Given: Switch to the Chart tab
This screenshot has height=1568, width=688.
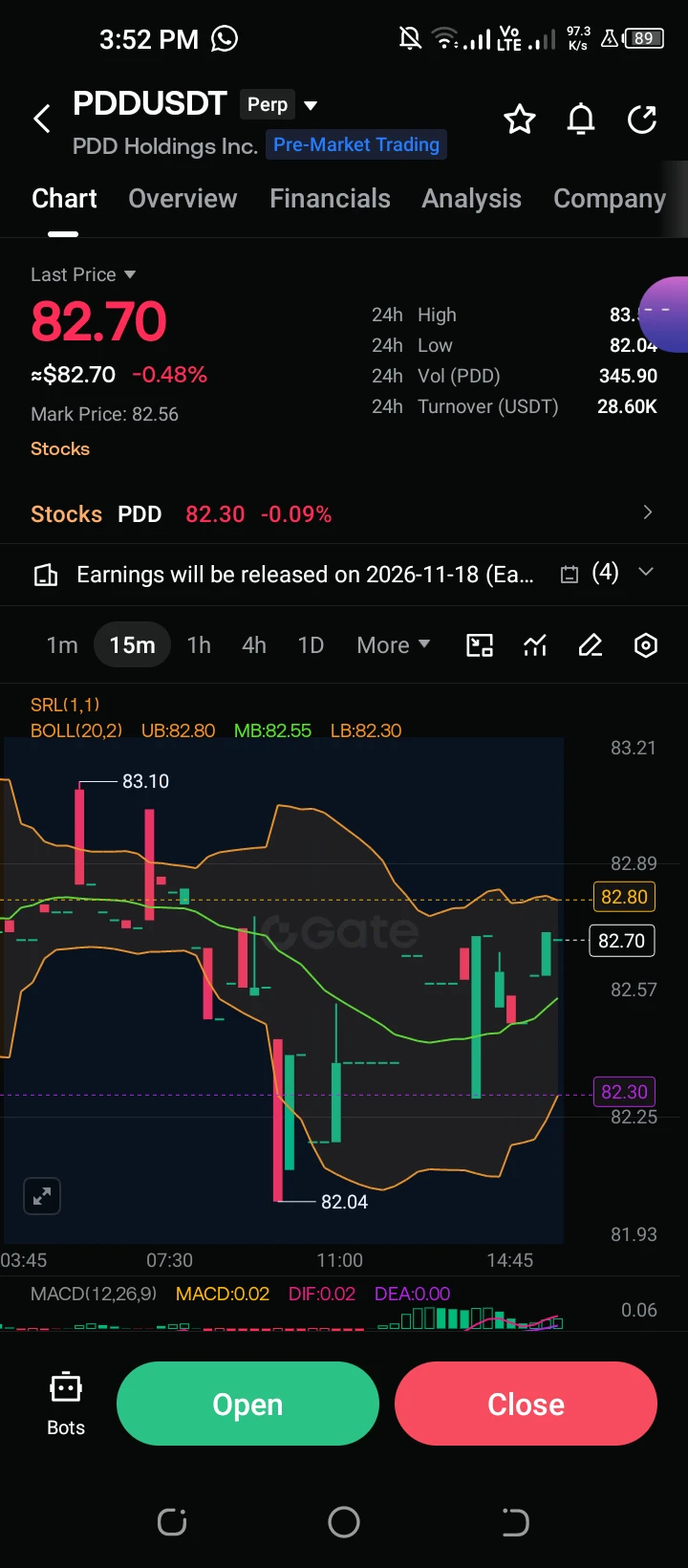Looking at the screenshot, I should [x=64, y=199].
